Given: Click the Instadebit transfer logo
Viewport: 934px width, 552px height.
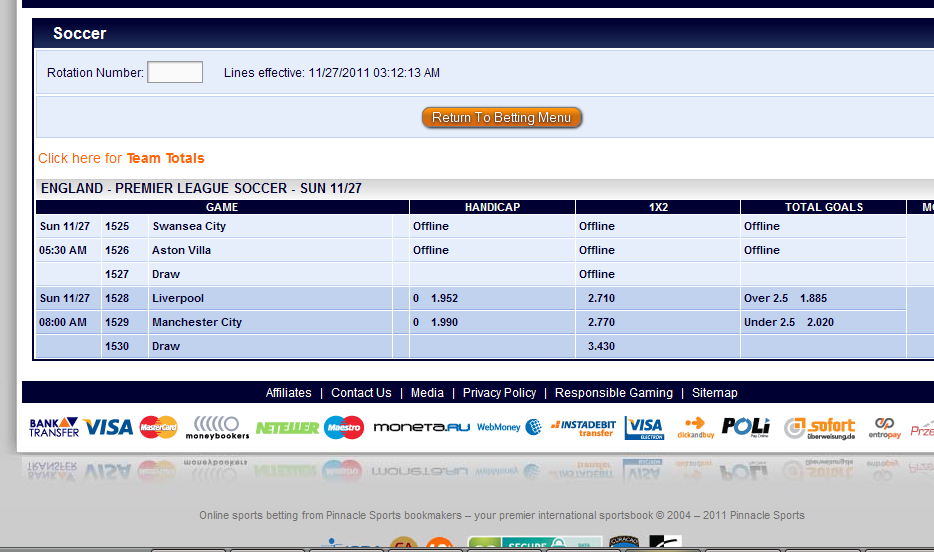Looking at the screenshot, I should pos(583,428).
